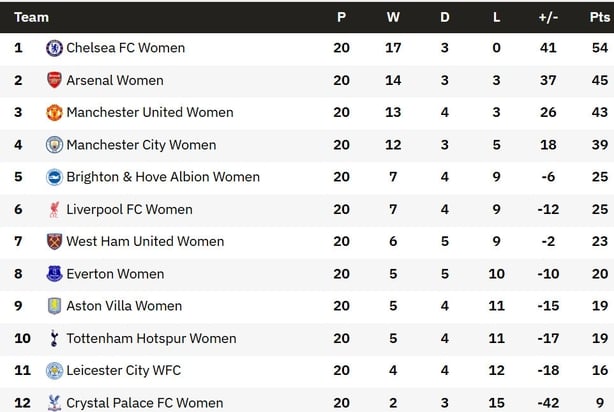This screenshot has width=614, height=412.
Task: Open the Leicester City WFC team link
Action: [x=124, y=370]
